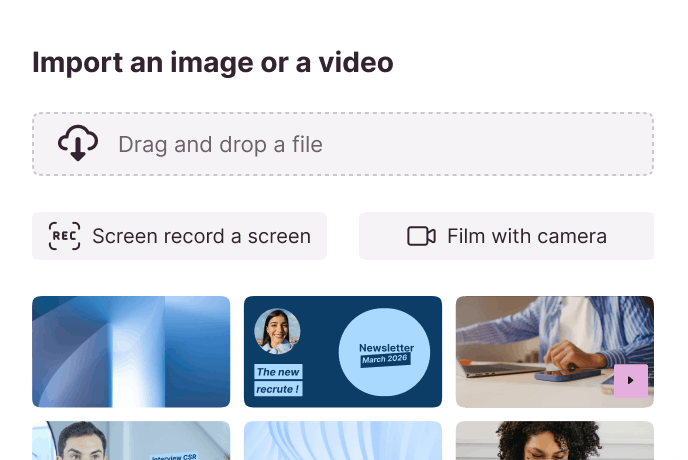Click the "Screen record a screen" button label
This screenshot has height=460, width=688.
tap(201, 236)
